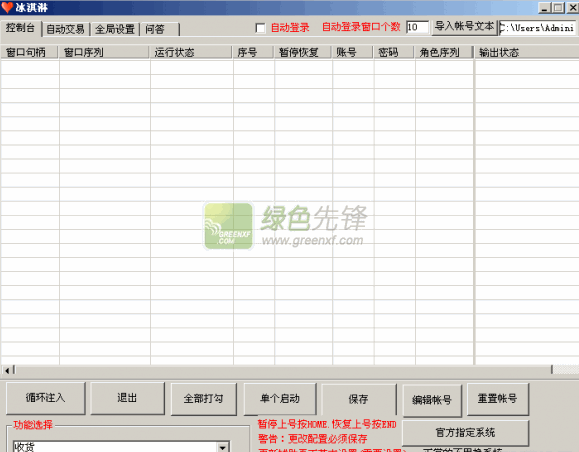The height and width of the screenshot is (452, 579).
Task: Click the 保存 button
Action: tap(359, 399)
